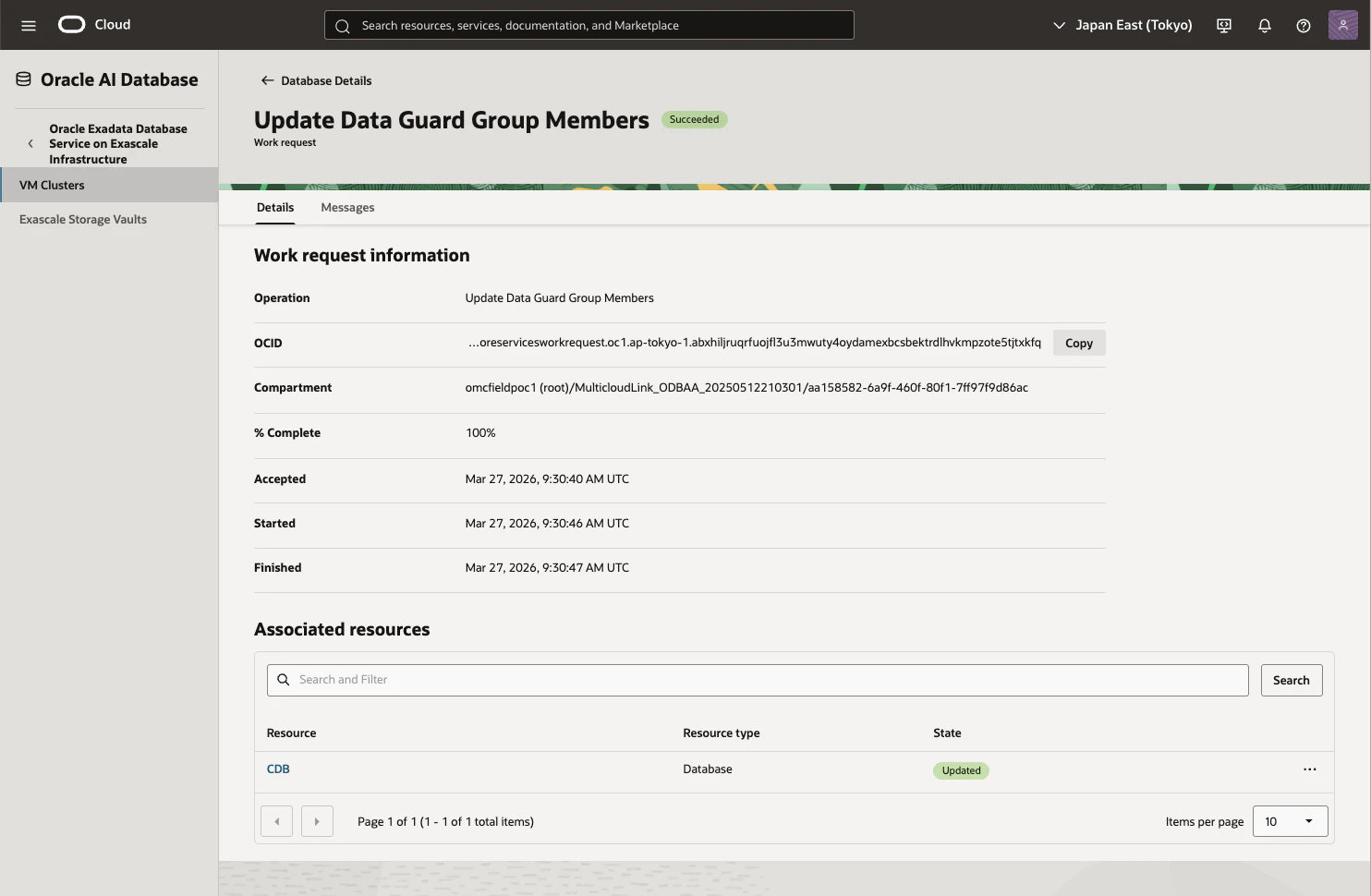
Task: Collapse Exadata Database Service menu chevron
Action: (x=30, y=144)
